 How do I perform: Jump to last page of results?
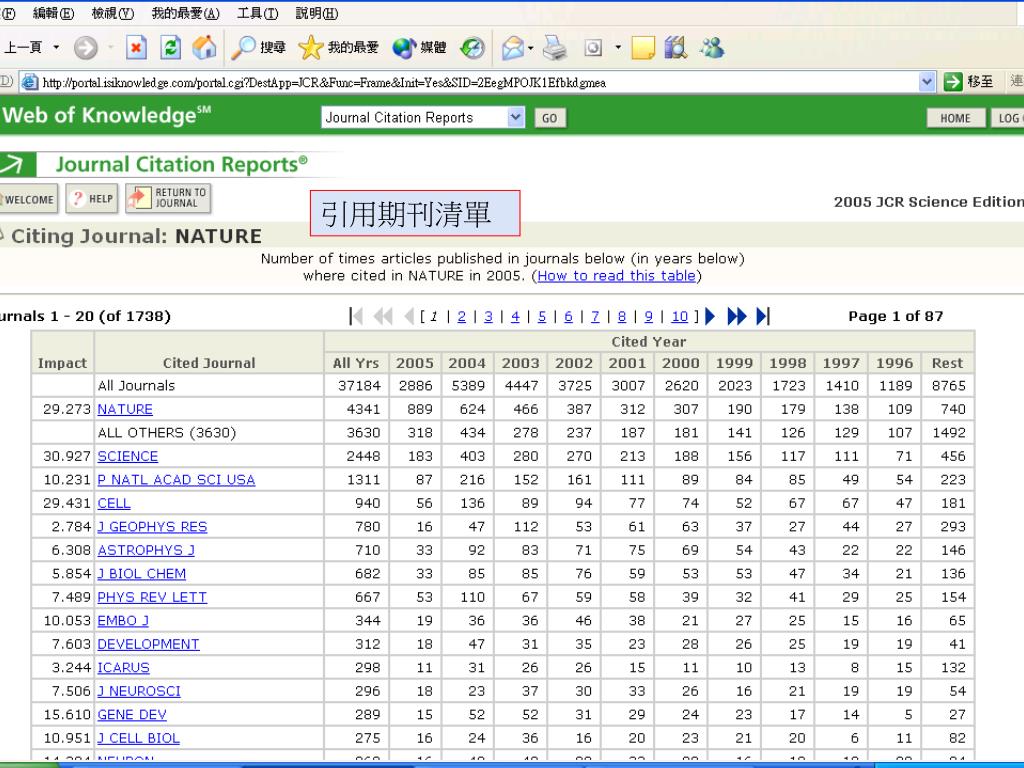pos(763,316)
